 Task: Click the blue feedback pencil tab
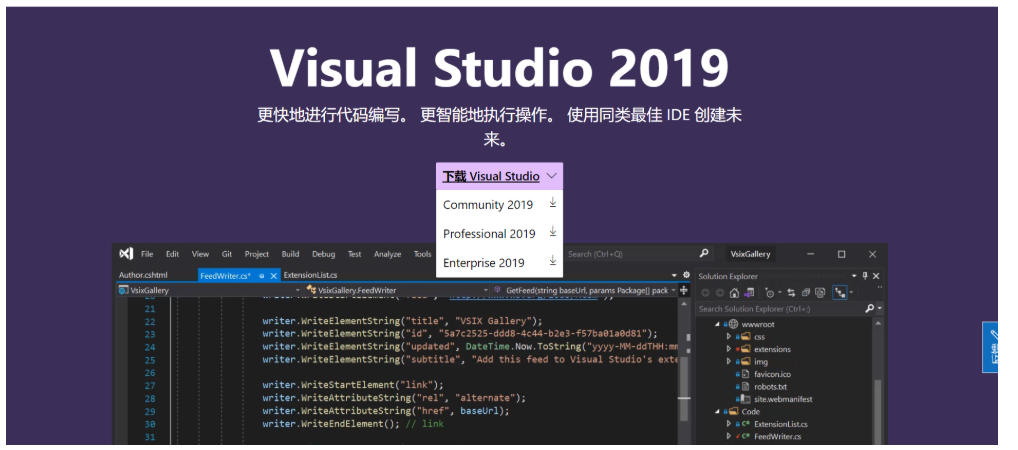992,347
